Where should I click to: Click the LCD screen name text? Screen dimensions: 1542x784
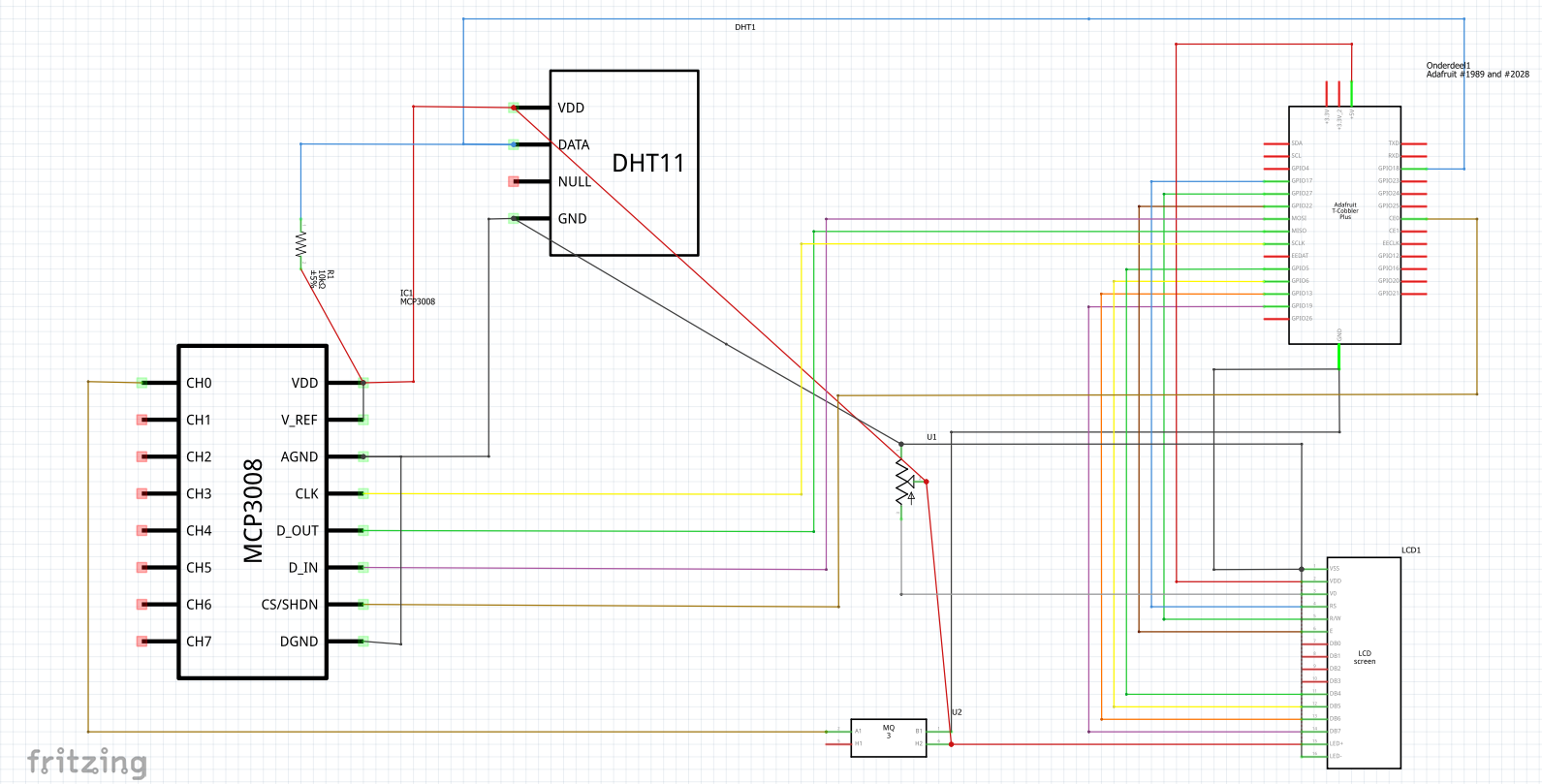tap(1365, 657)
